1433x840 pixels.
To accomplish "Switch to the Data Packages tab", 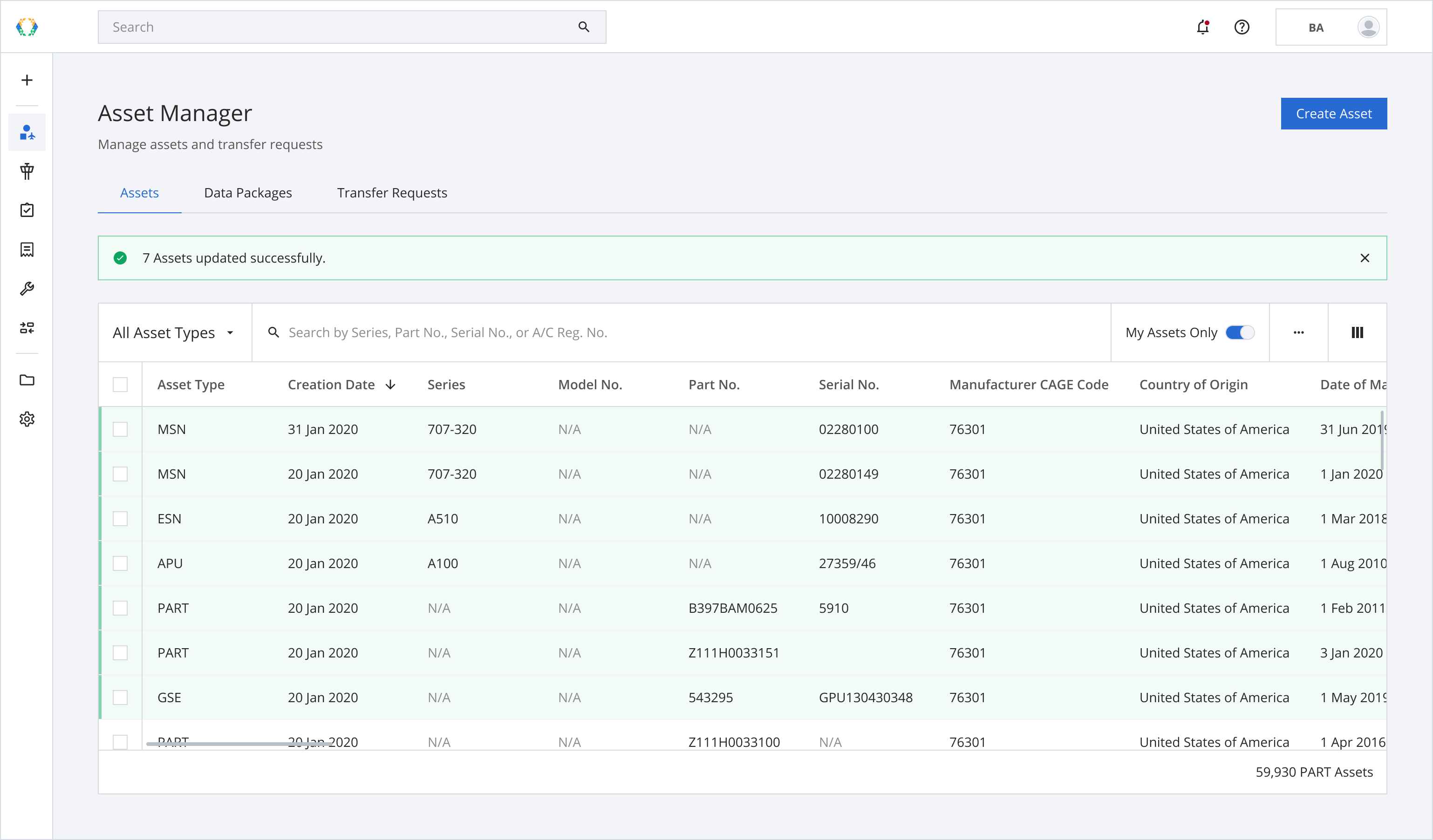I will [248, 193].
